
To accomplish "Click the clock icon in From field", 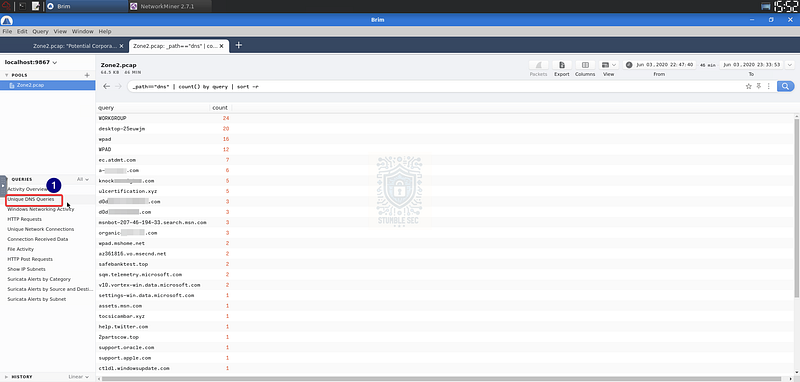I will click(x=629, y=65).
